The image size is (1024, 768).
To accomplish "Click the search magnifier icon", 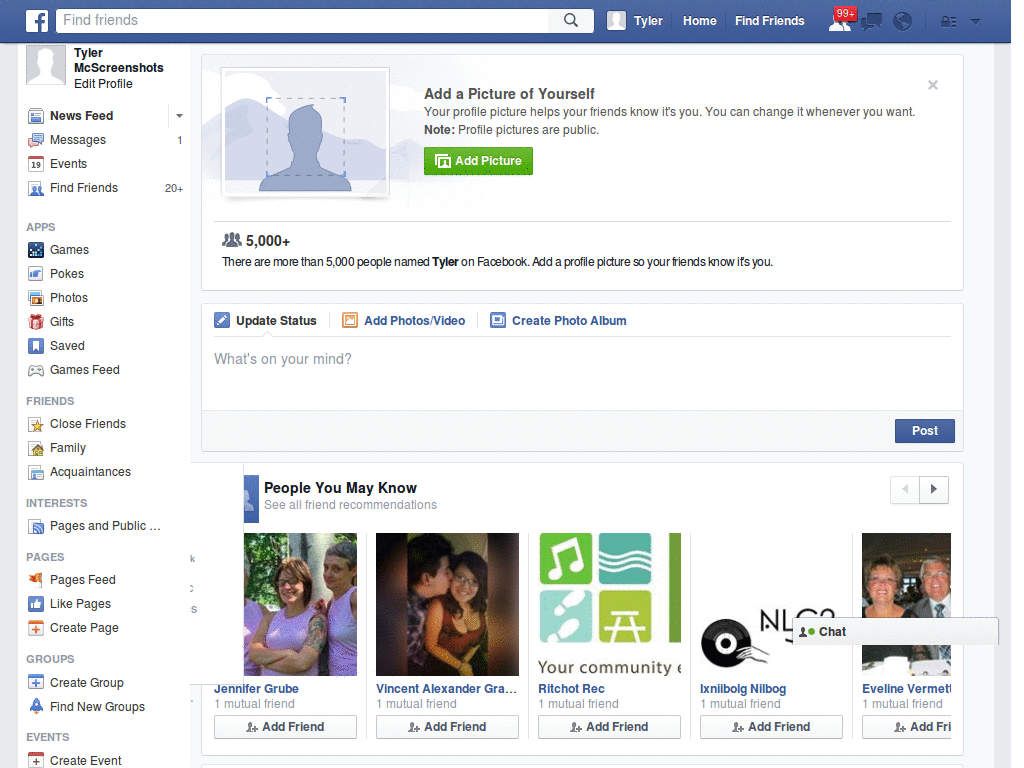I will coord(571,20).
